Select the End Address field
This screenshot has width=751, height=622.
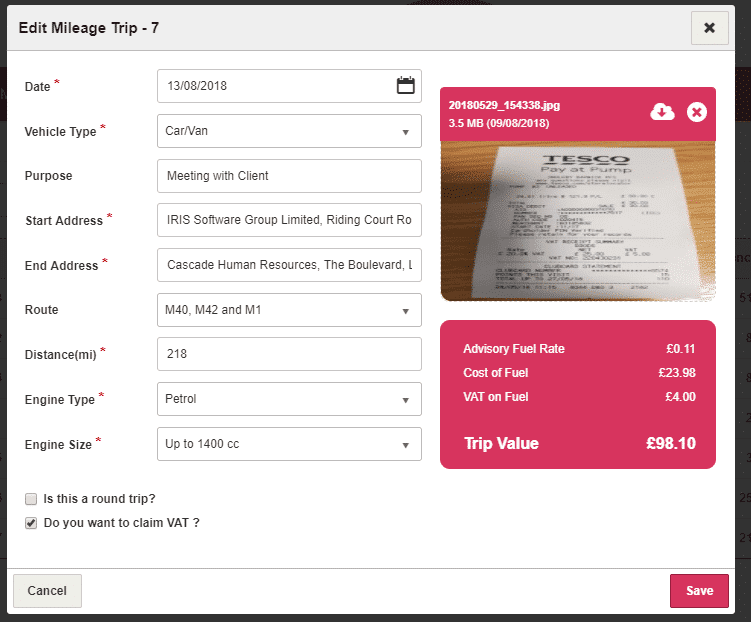coord(289,265)
